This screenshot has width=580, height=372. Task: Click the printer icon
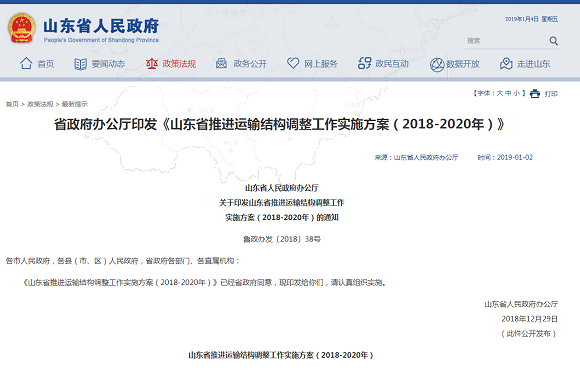pyautogui.click(x=535, y=94)
